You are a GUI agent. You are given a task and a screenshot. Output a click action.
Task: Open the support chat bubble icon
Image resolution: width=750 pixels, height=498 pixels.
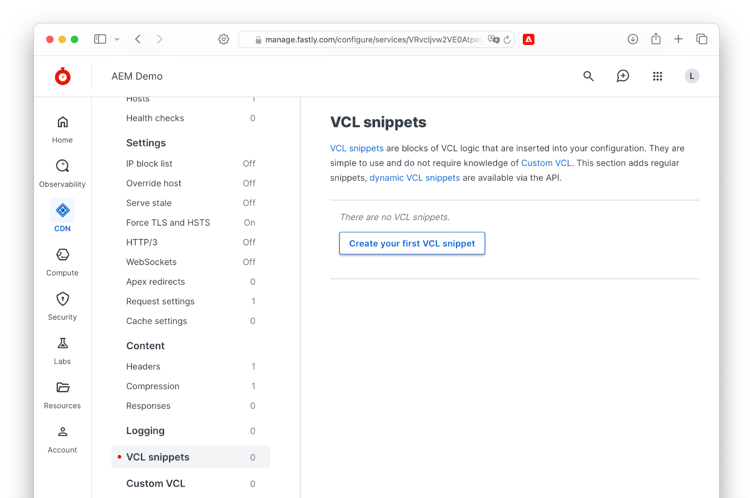pyautogui.click(x=622, y=76)
